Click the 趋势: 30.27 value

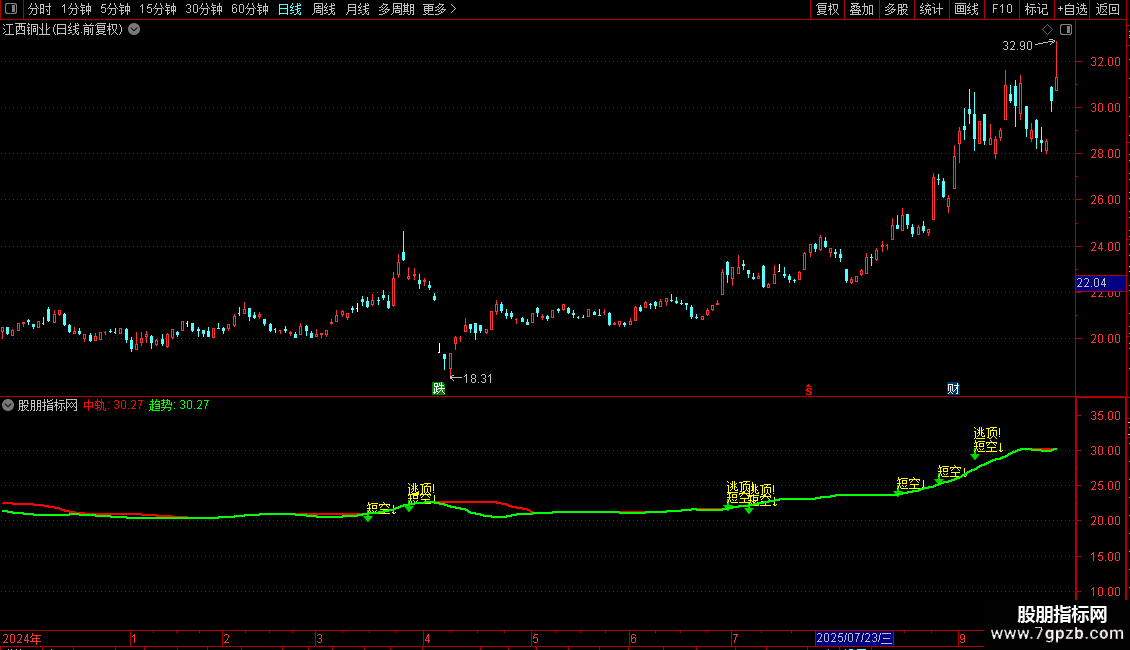pyautogui.click(x=179, y=405)
